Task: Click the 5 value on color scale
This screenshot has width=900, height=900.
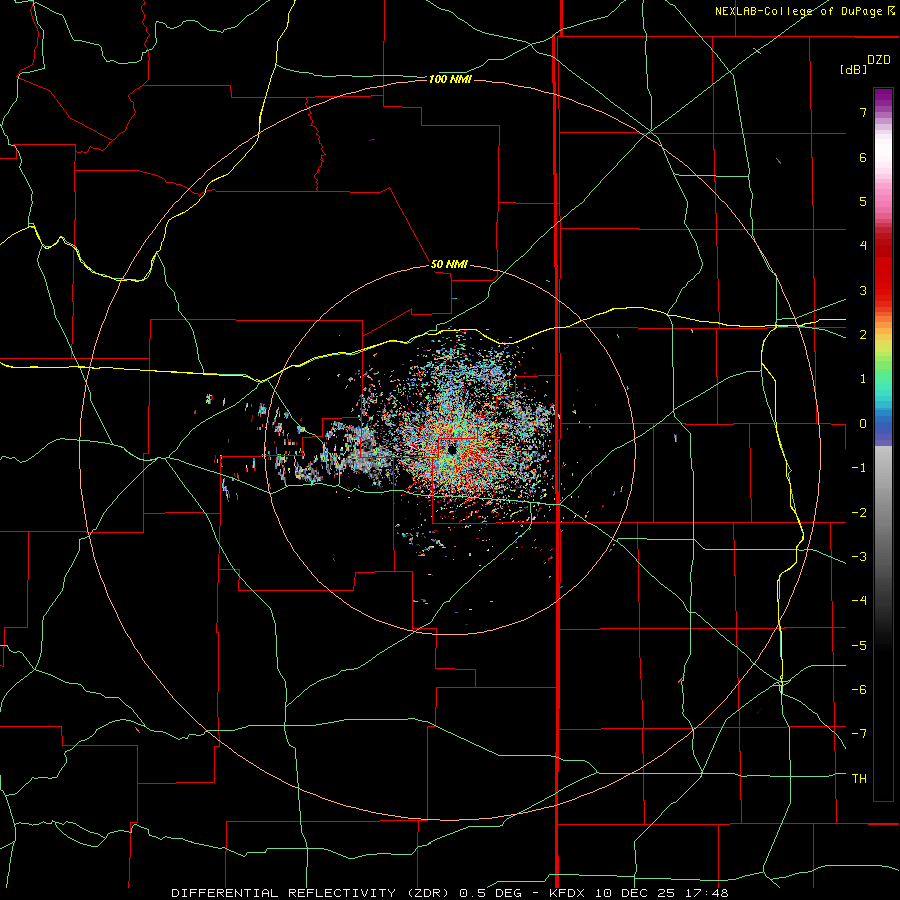Action: coord(863,201)
